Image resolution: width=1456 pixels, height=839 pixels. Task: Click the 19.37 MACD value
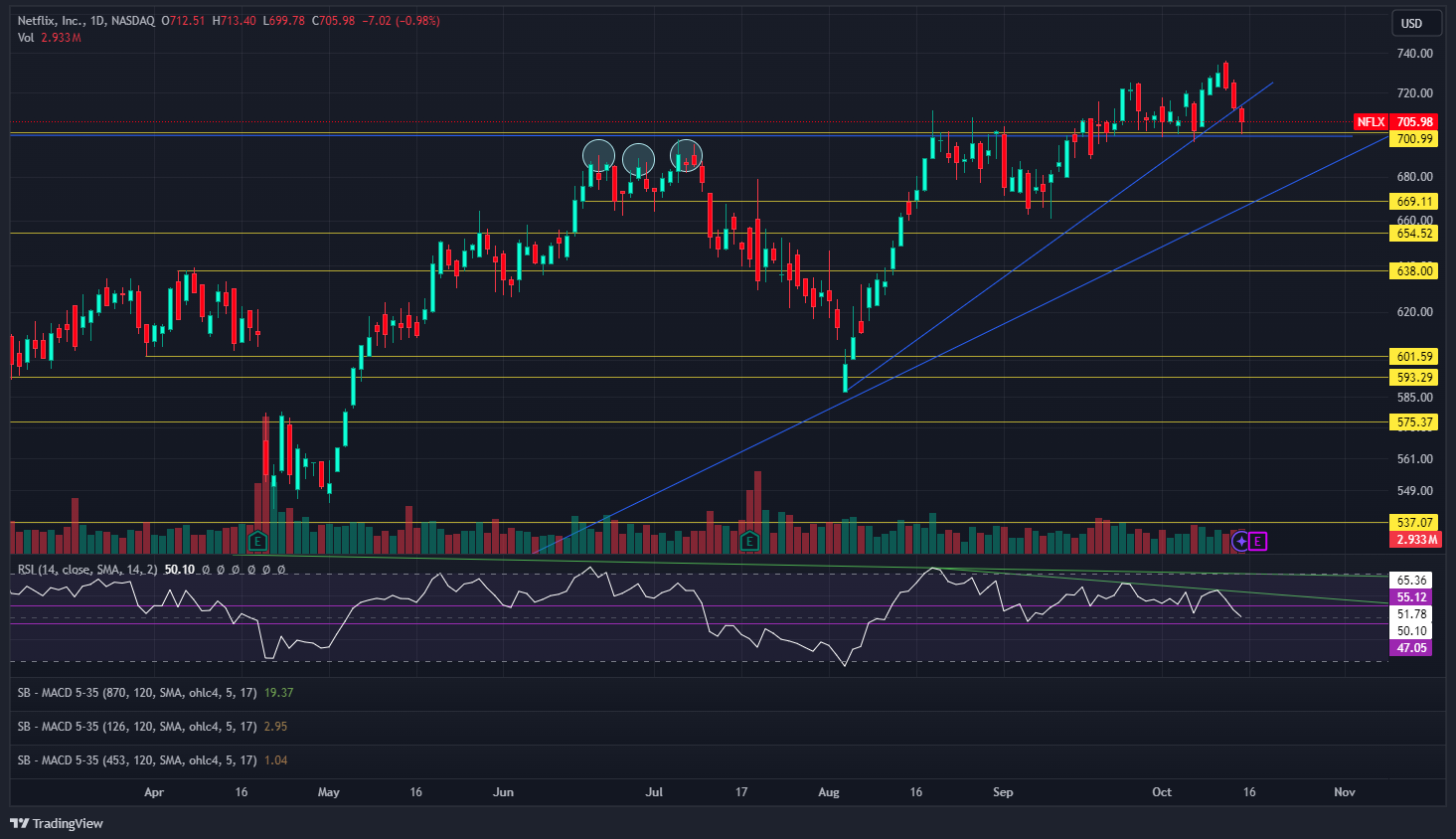point(279,693)
